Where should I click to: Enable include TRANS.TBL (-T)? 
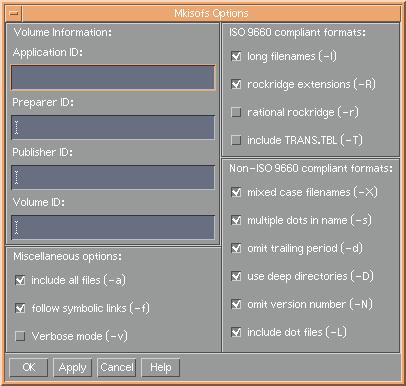pos(236,140)
